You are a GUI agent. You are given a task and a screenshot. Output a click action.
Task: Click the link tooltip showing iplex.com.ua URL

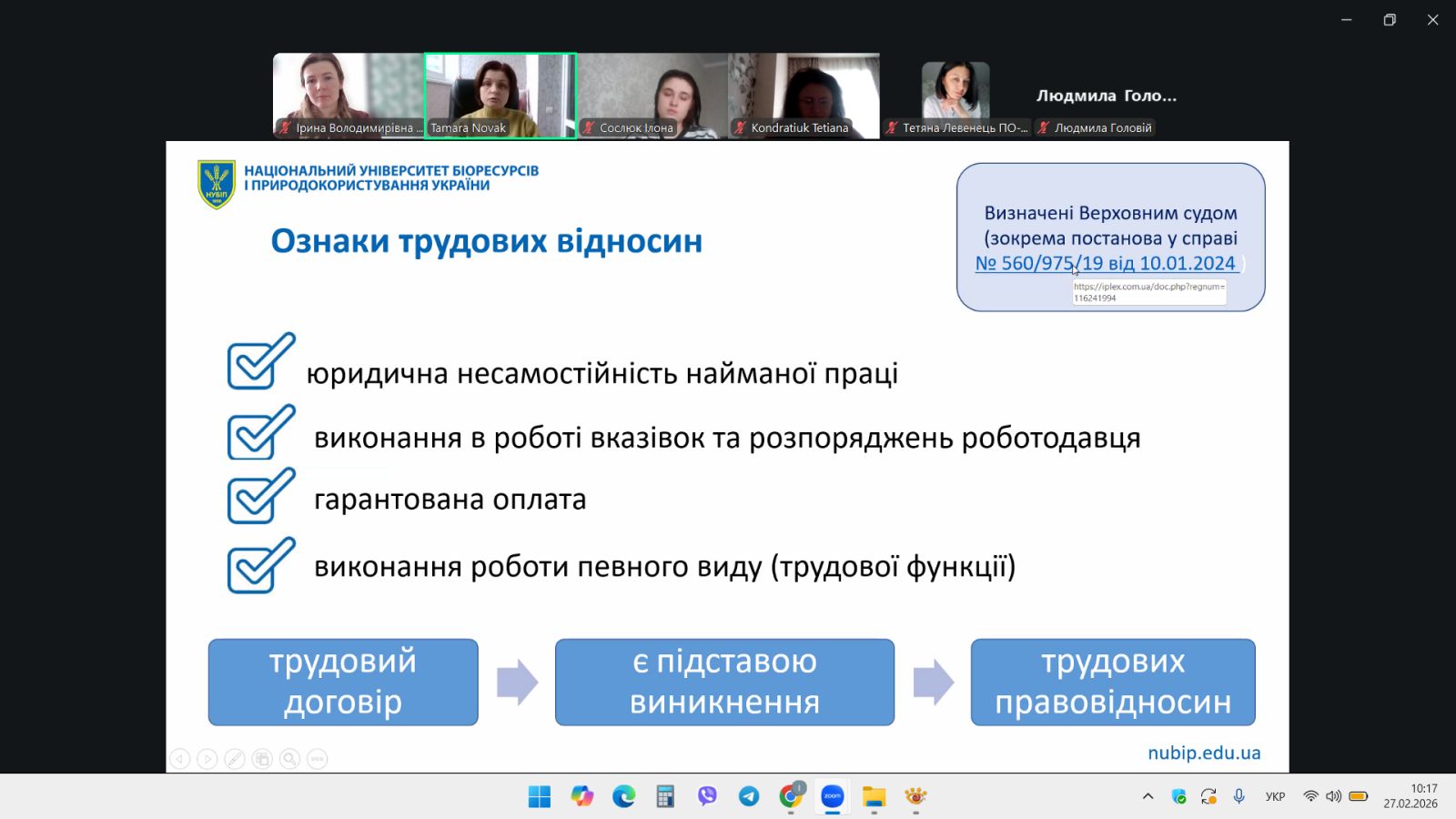[x=1149, y=292]
